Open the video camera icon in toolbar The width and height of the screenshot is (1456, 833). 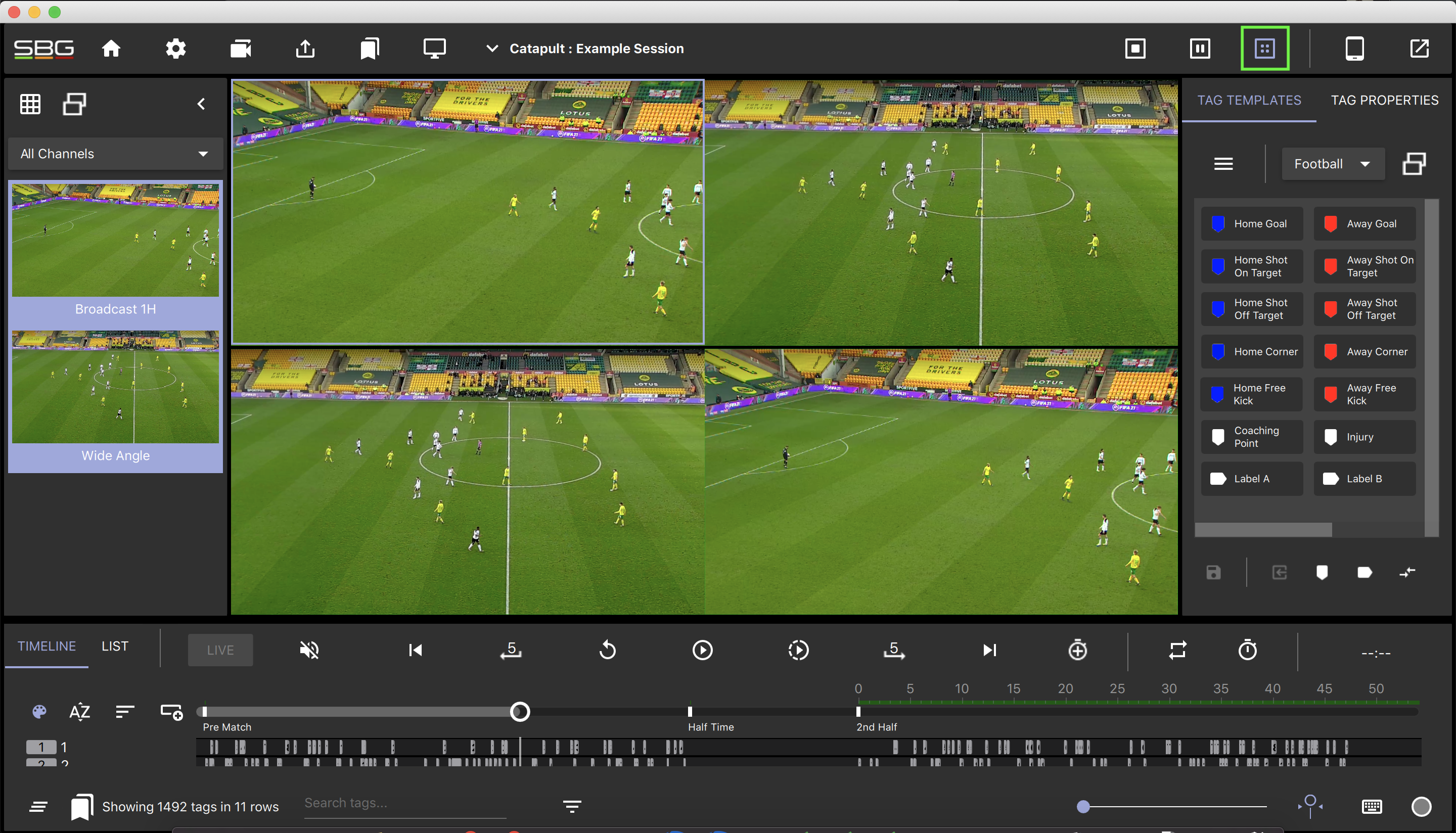click(x=241, y=49)
